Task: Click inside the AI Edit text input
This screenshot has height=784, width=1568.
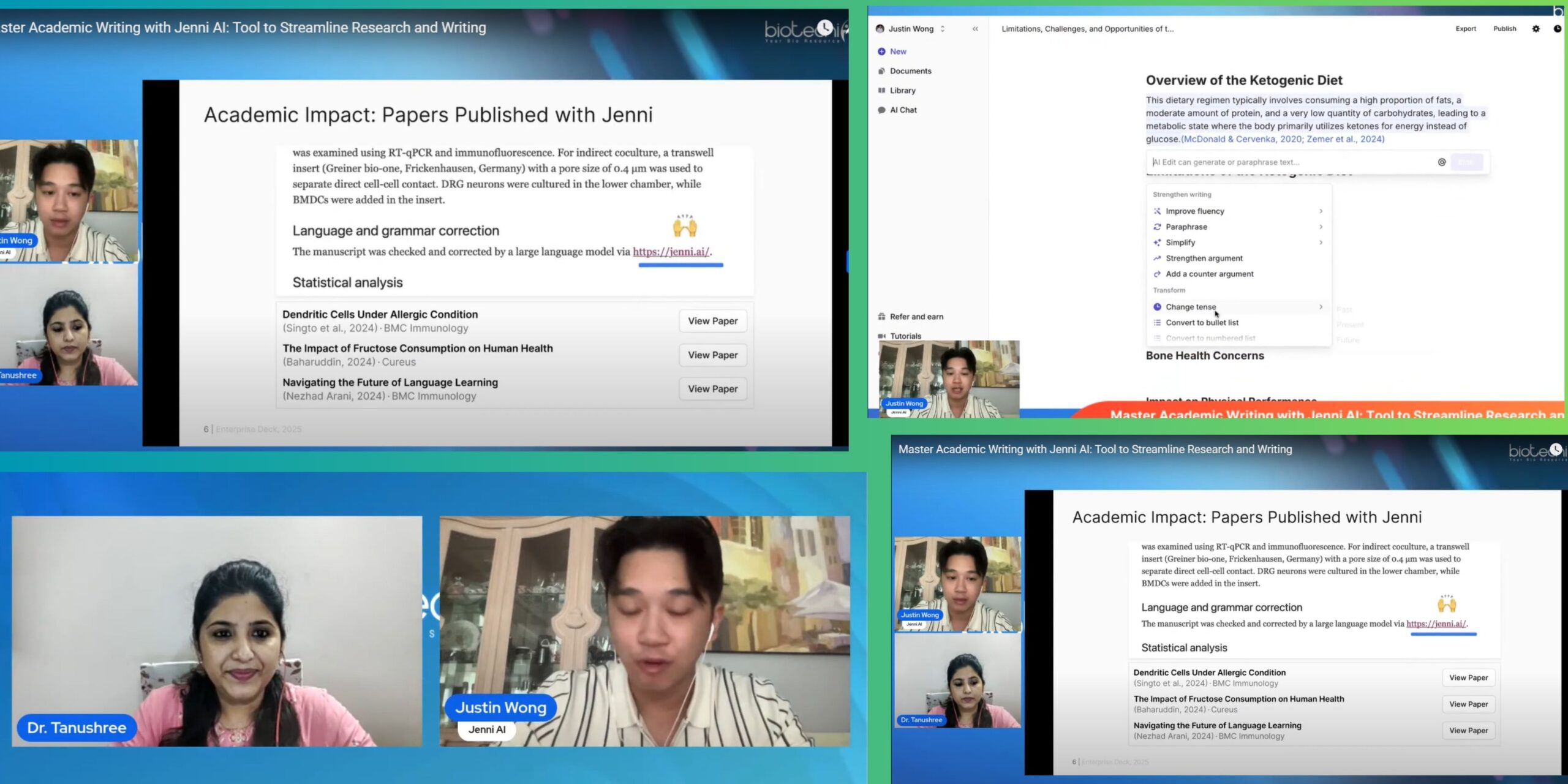Action: pyautogui.click(x=1292, y=162)
